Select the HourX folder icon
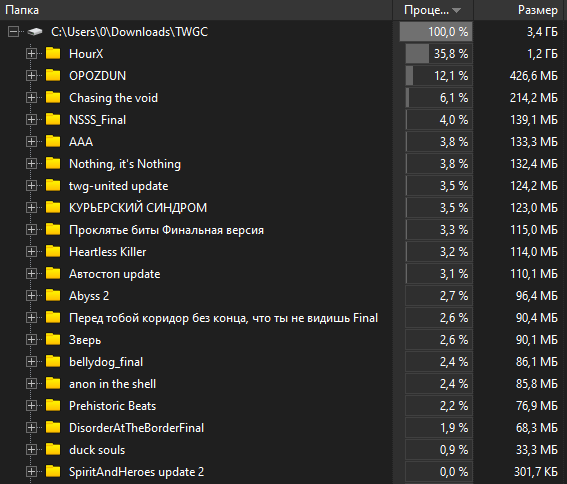The width and height of the screenshot is (567, 484). click(53, 54)
